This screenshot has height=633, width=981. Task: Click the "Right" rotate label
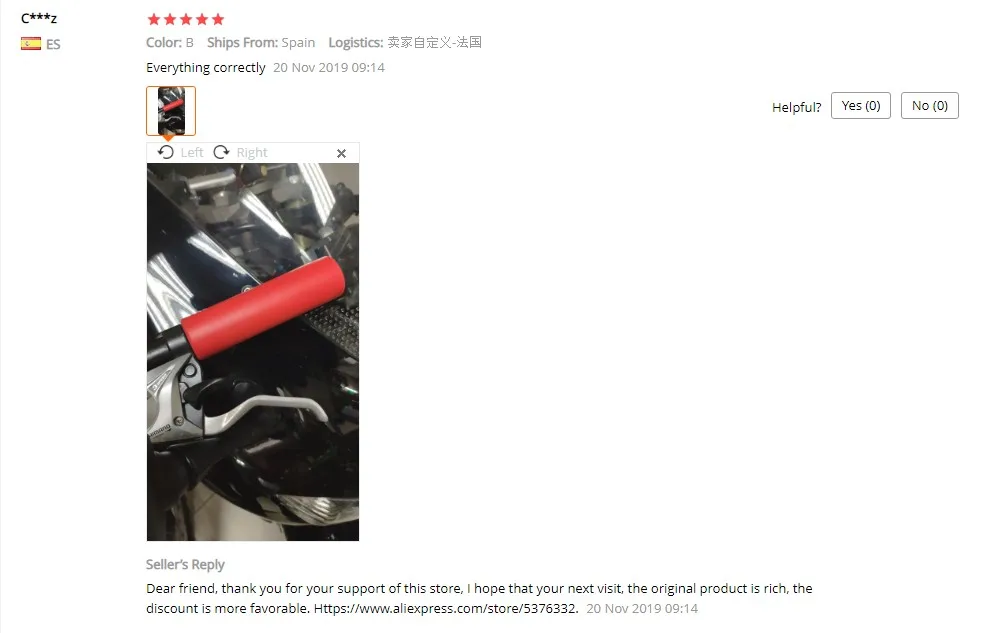[252, 153]
